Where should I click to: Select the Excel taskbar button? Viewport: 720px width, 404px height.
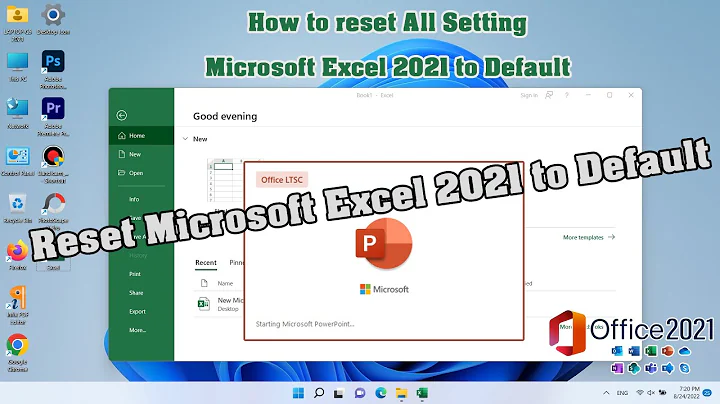(x=422, y=393)
